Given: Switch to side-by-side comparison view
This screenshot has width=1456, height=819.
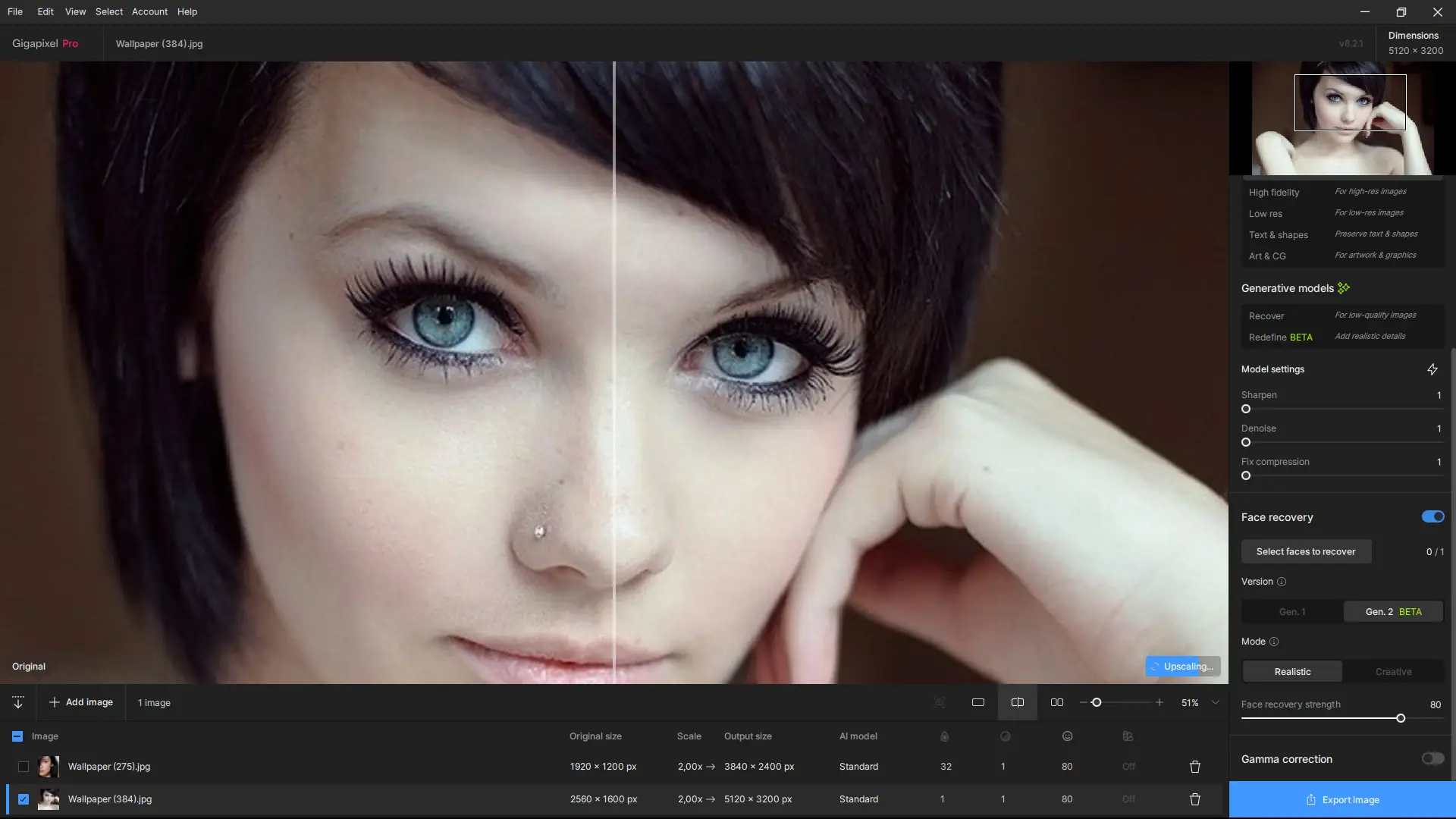Looking at the screenshot, I should (1057, 702).
